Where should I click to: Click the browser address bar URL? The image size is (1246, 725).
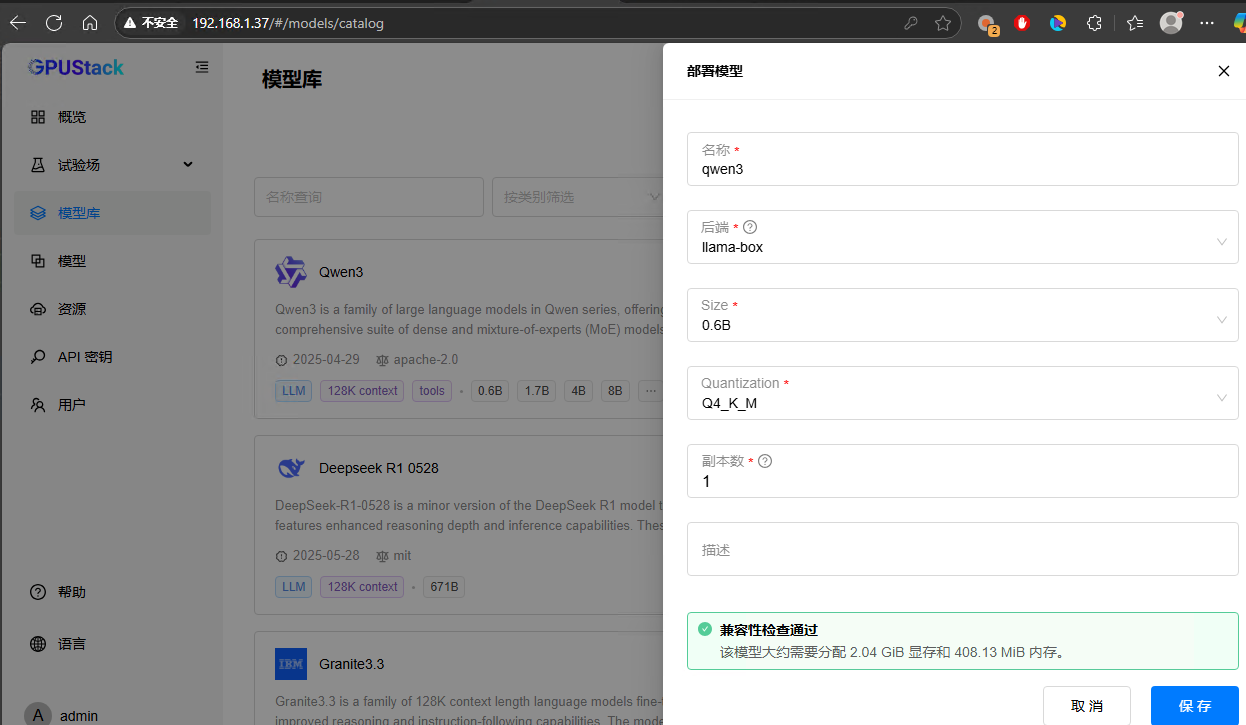pos(288,22)
